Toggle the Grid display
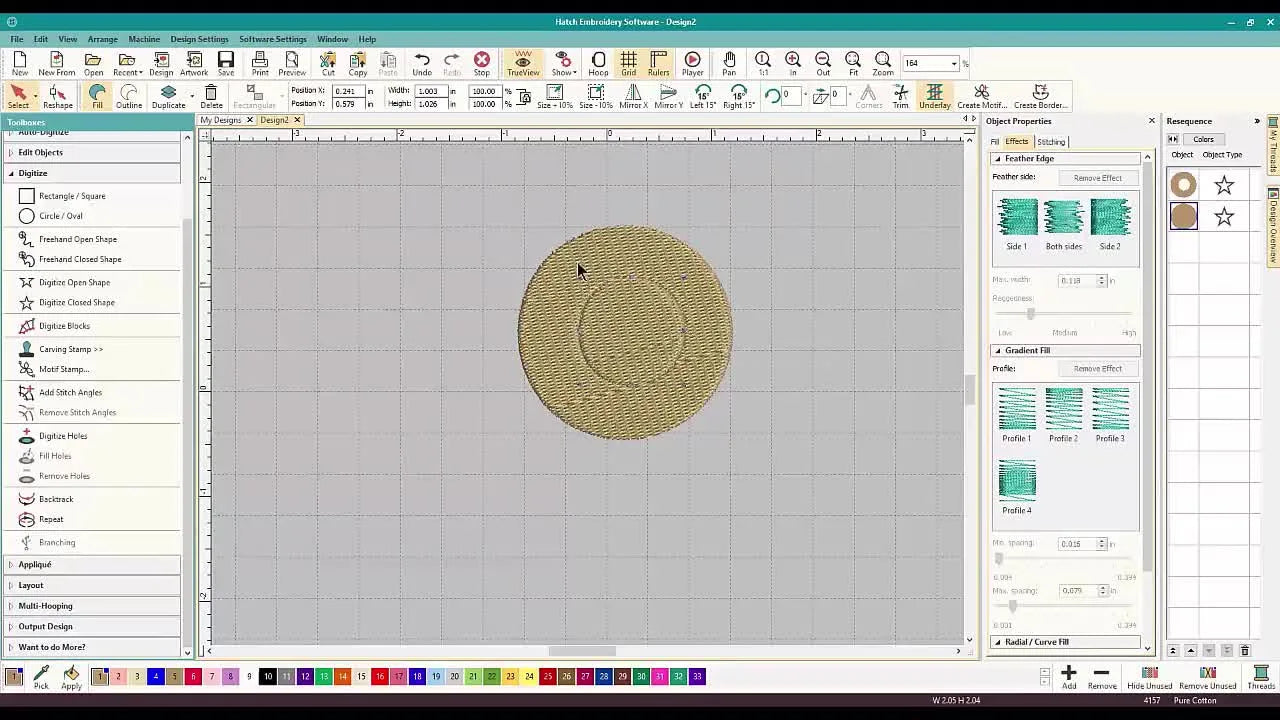This screenshot has height=720, width=1280. pyautogui.click(x=628, y=64)
